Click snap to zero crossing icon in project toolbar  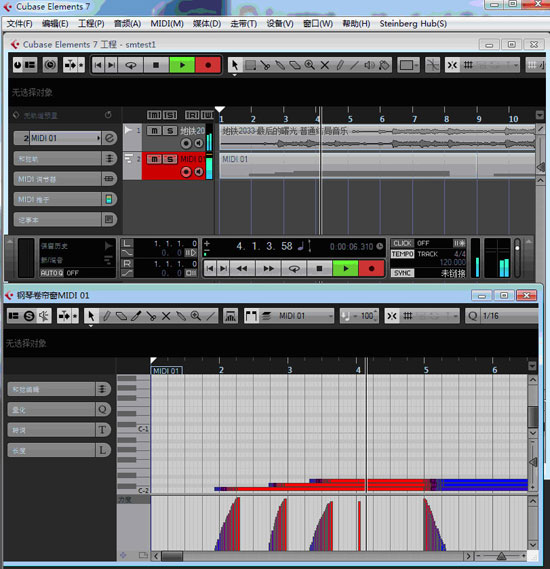point(432,65)
